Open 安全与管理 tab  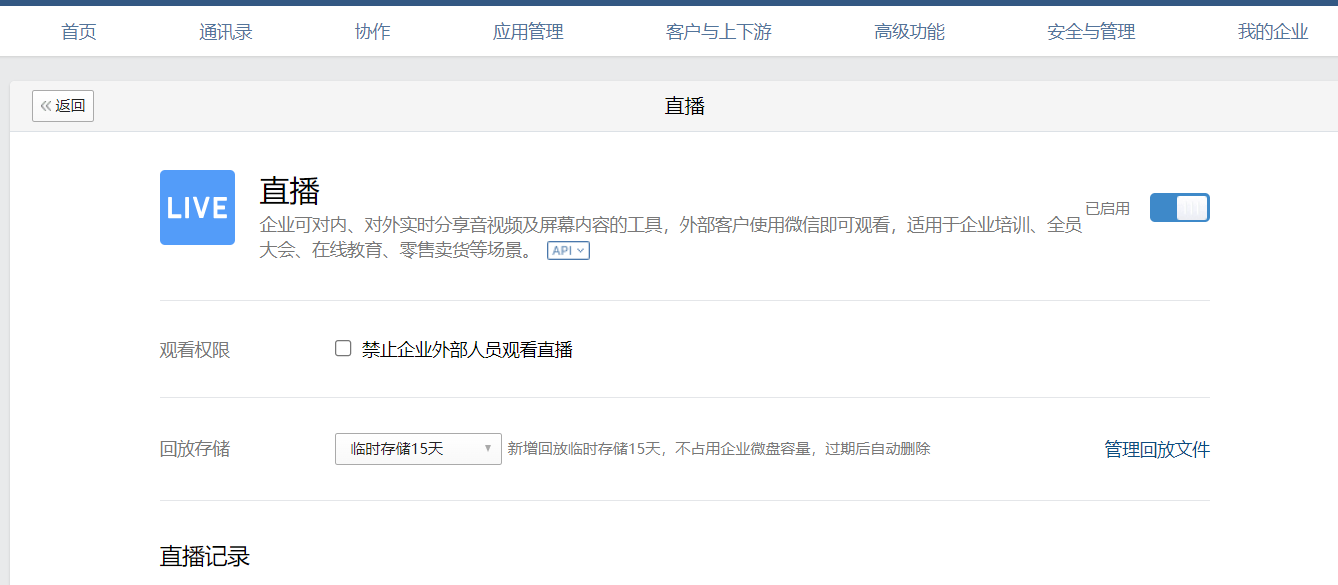tap(1091, 32)
